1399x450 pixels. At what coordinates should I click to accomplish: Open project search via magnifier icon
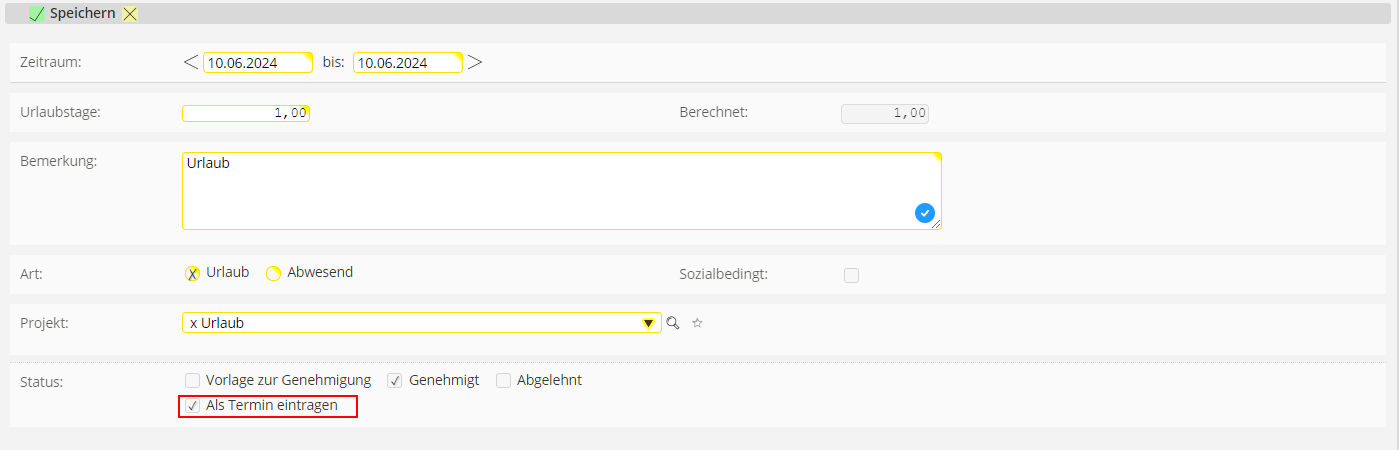[673, 323]
